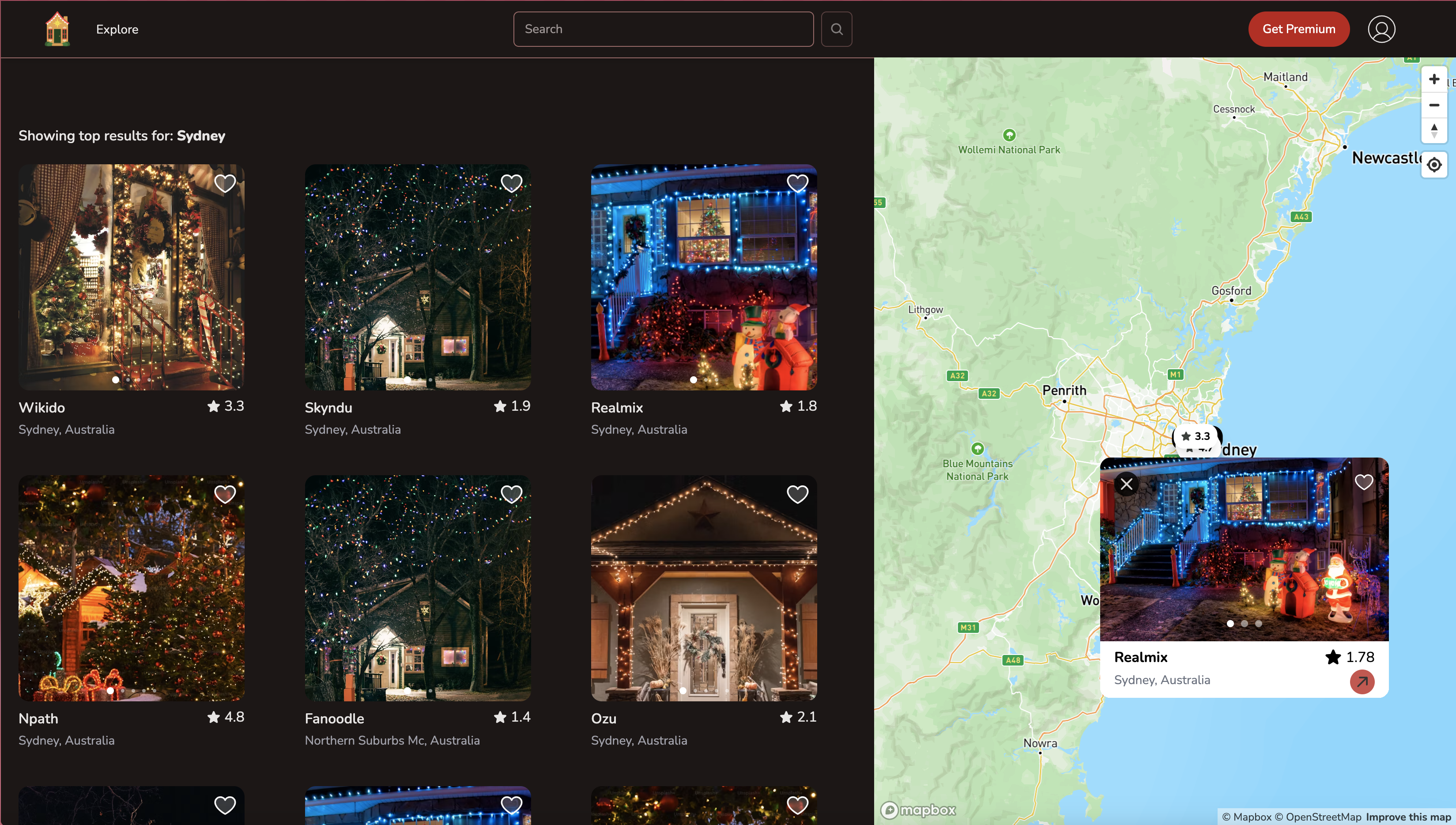1456x825 pixels.
Task: Click the Realmix popup 1.78 rating
Action: (x=1350, y=657)
